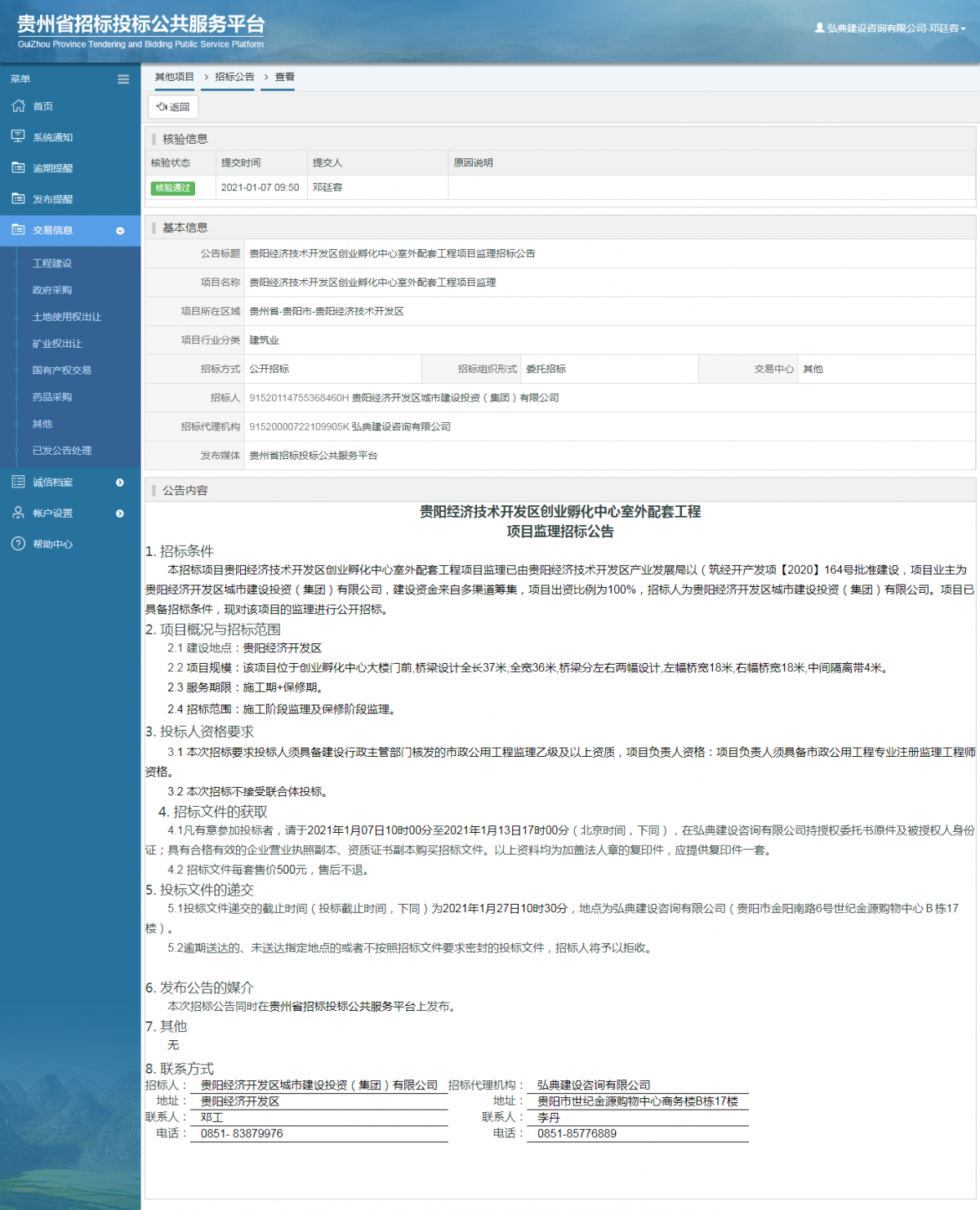The width and height of the screenshot is (980, 1210).
Task: Go to 其他项目 breadcrumb
Action: (x=175, y=77)
